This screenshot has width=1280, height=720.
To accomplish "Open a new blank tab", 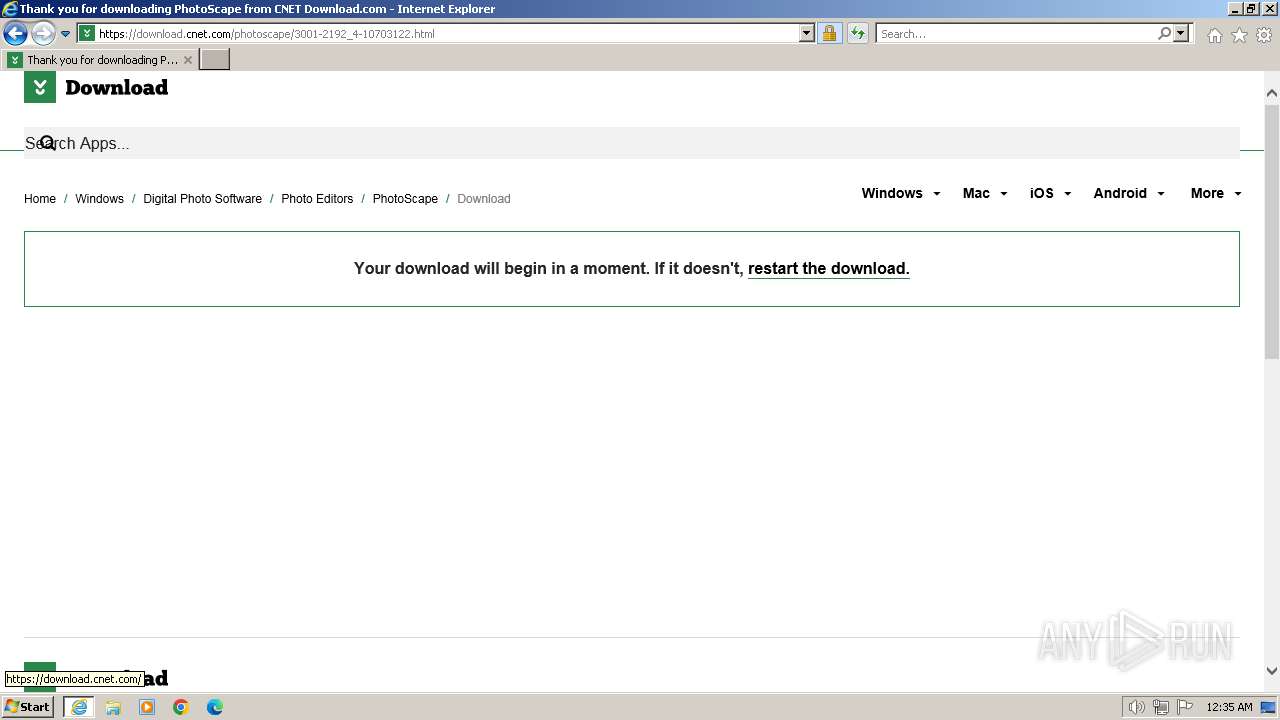I will pos(215,60).
